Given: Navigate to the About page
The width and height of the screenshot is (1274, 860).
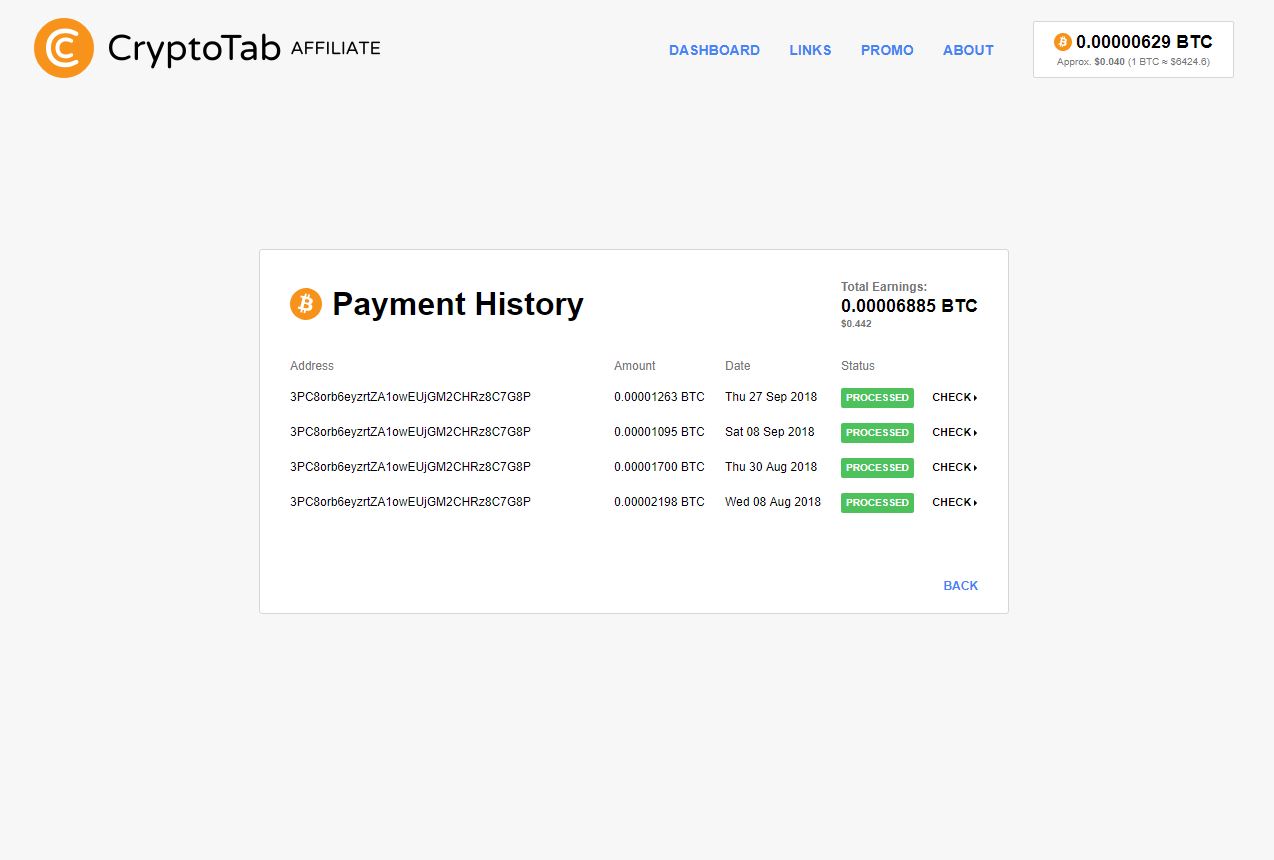Looking at the screenshot, I should (968, 50).
